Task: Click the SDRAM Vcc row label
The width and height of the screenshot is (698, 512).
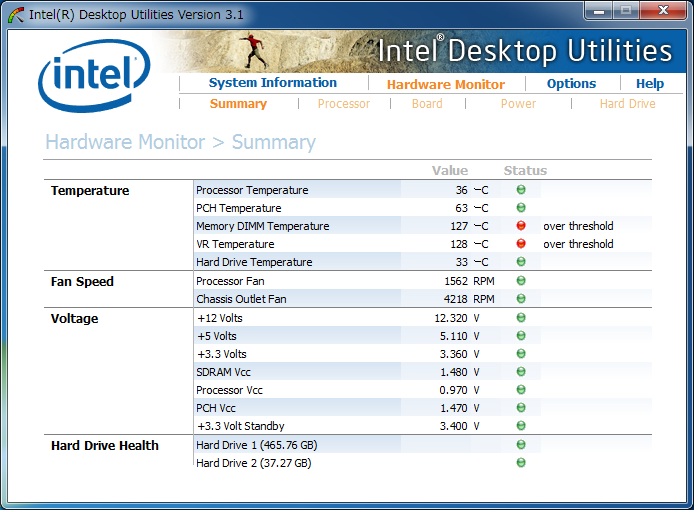Action: (223, 372)
